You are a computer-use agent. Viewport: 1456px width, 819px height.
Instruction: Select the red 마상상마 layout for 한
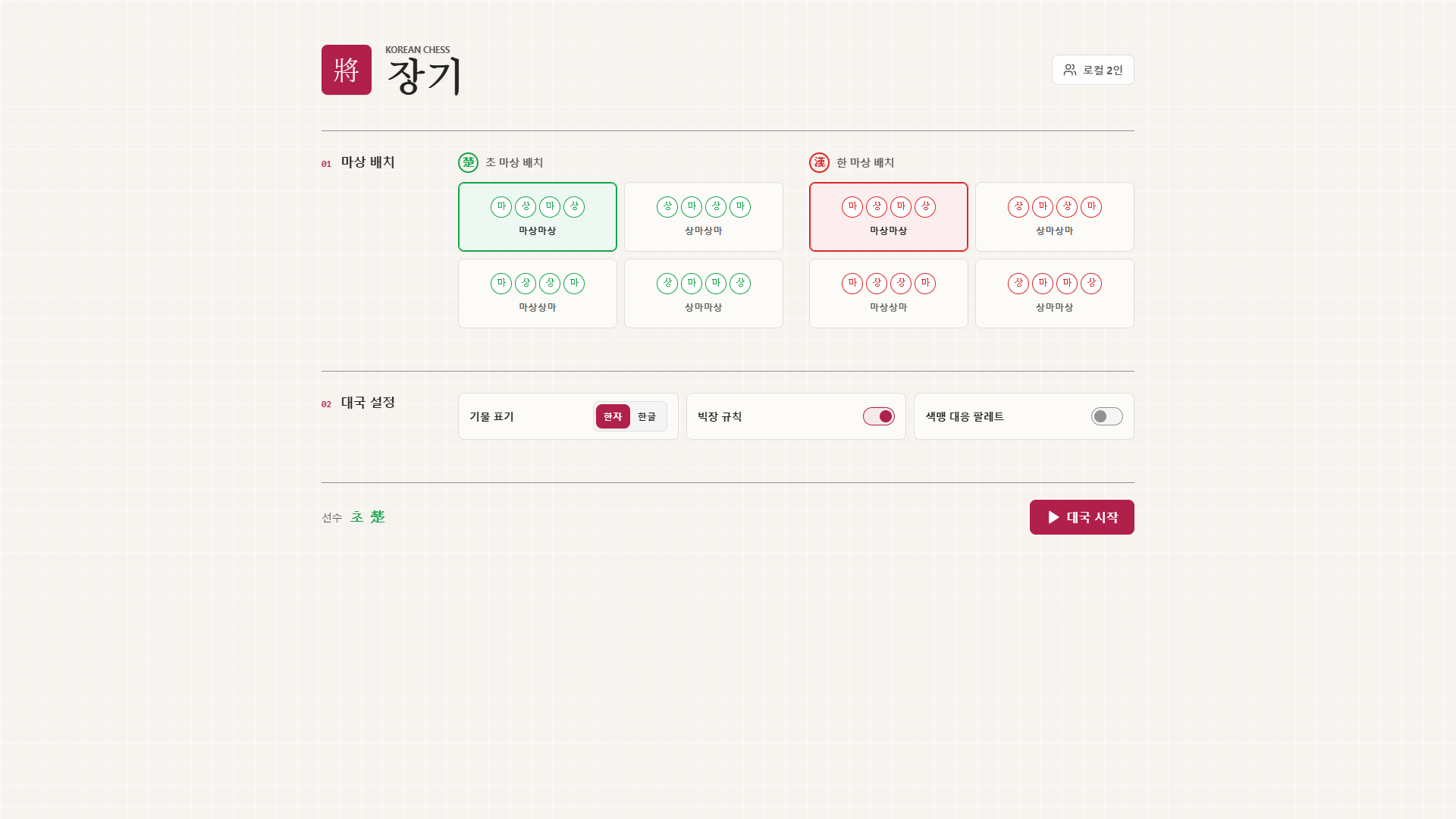[889, 293]
